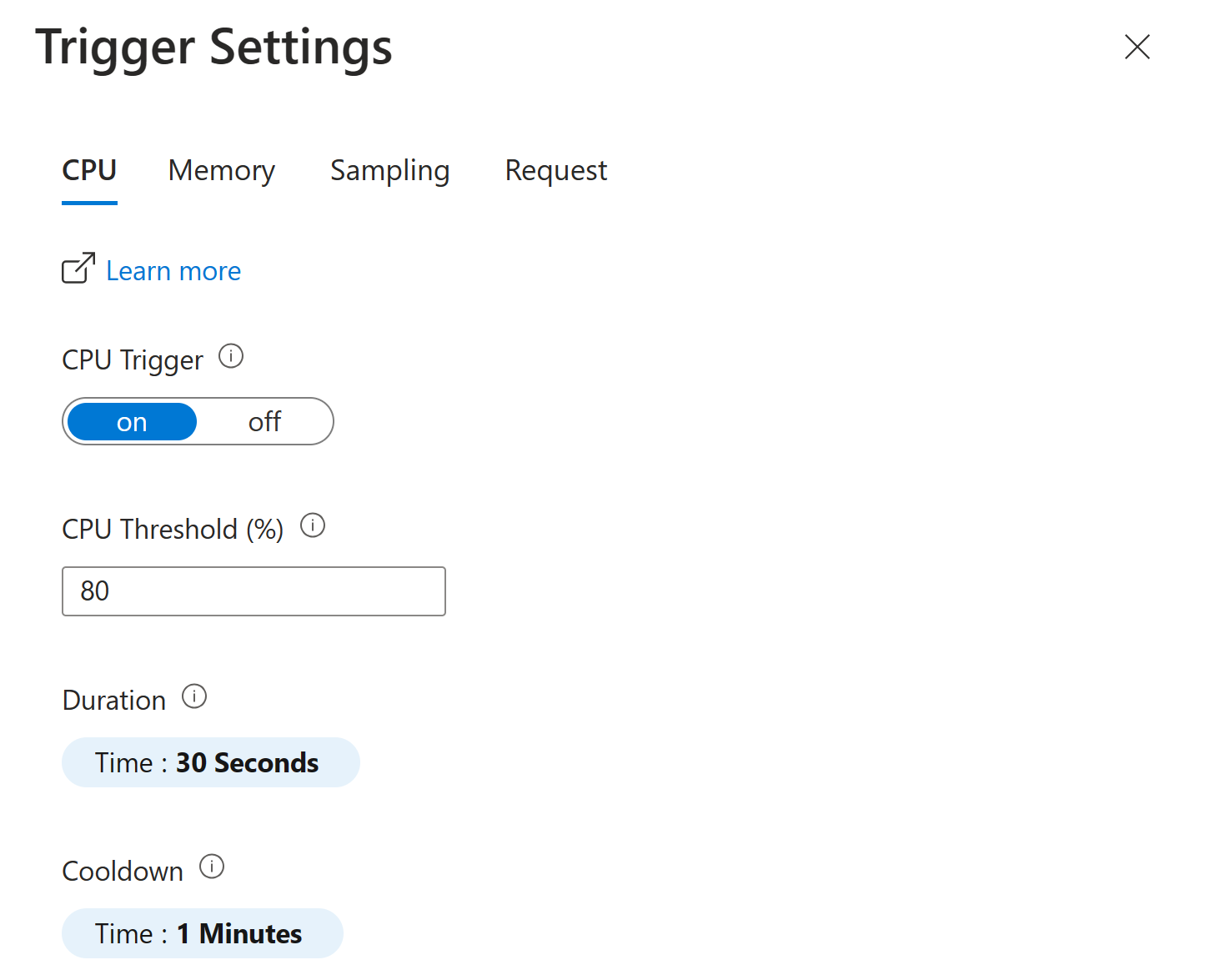Click the close X icon
The width and height of the screenshot is (1205, 980).
pos(1137,48)
